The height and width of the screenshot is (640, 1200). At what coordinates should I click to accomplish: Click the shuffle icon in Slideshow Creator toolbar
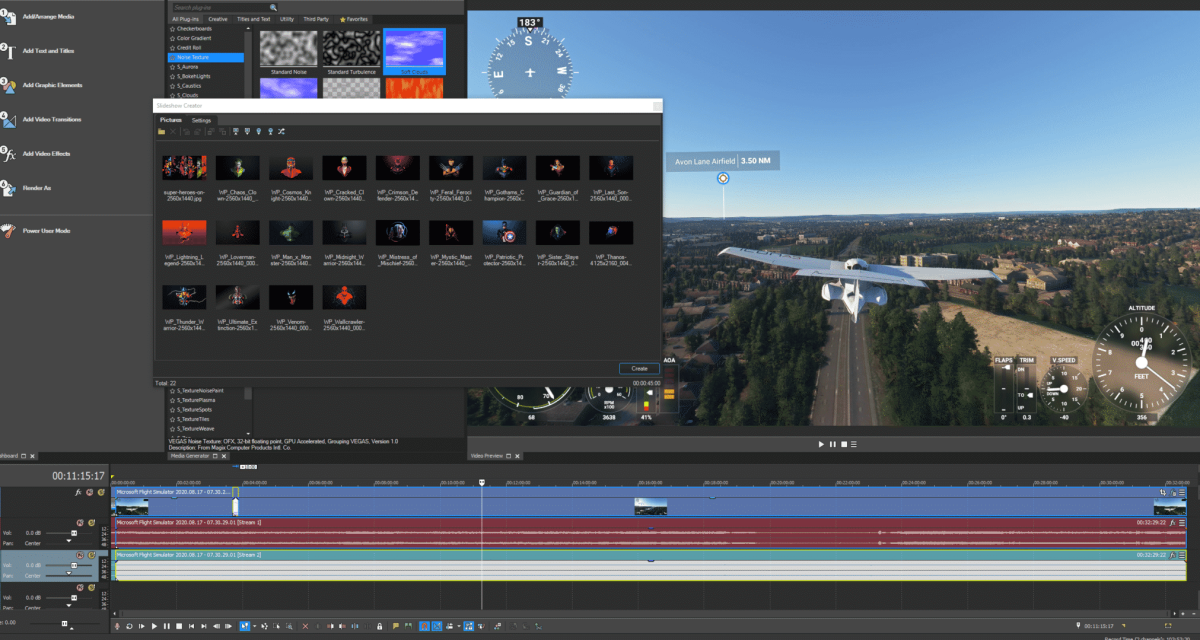282,132
